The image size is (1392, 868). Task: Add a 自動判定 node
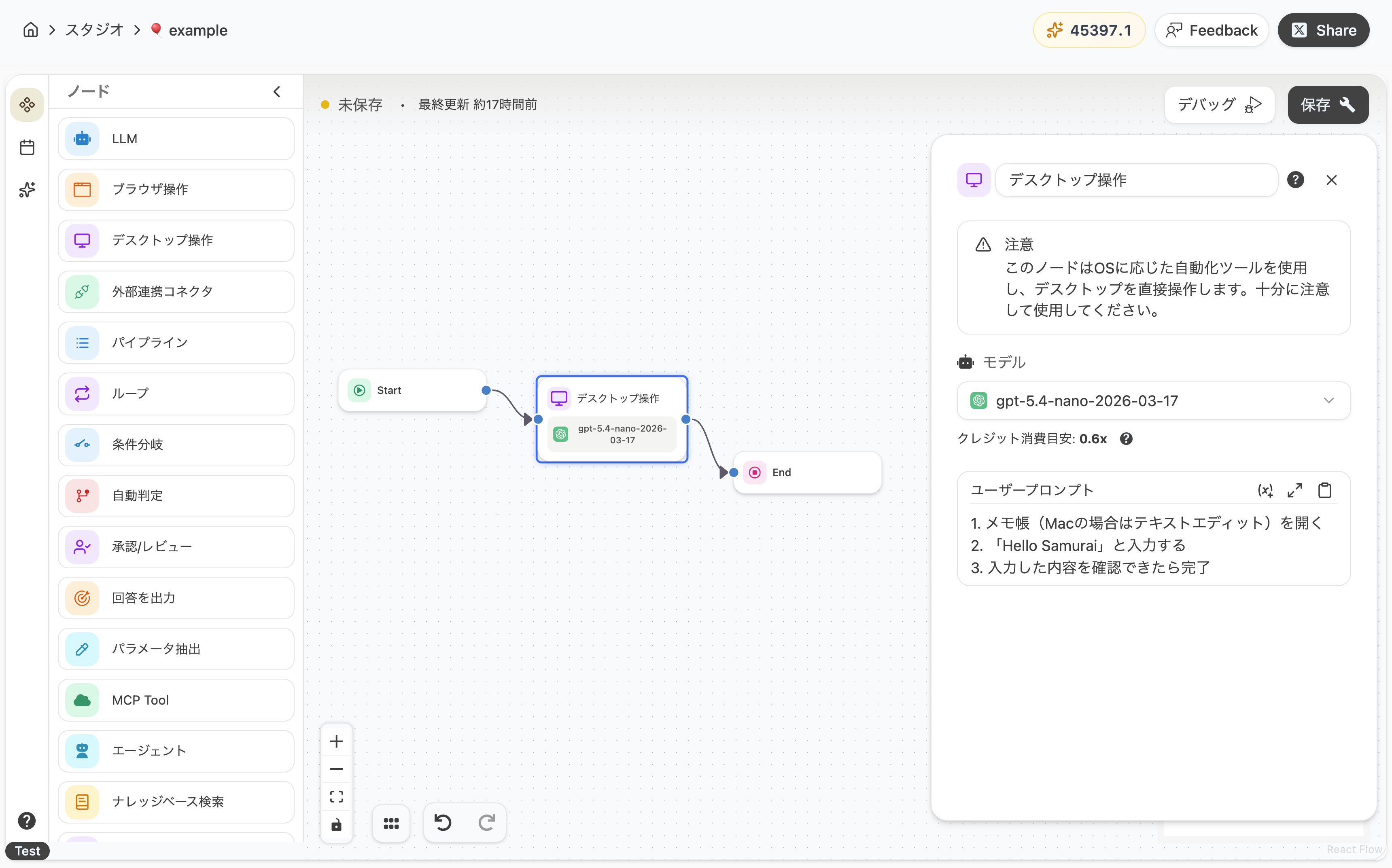(176, 496)
